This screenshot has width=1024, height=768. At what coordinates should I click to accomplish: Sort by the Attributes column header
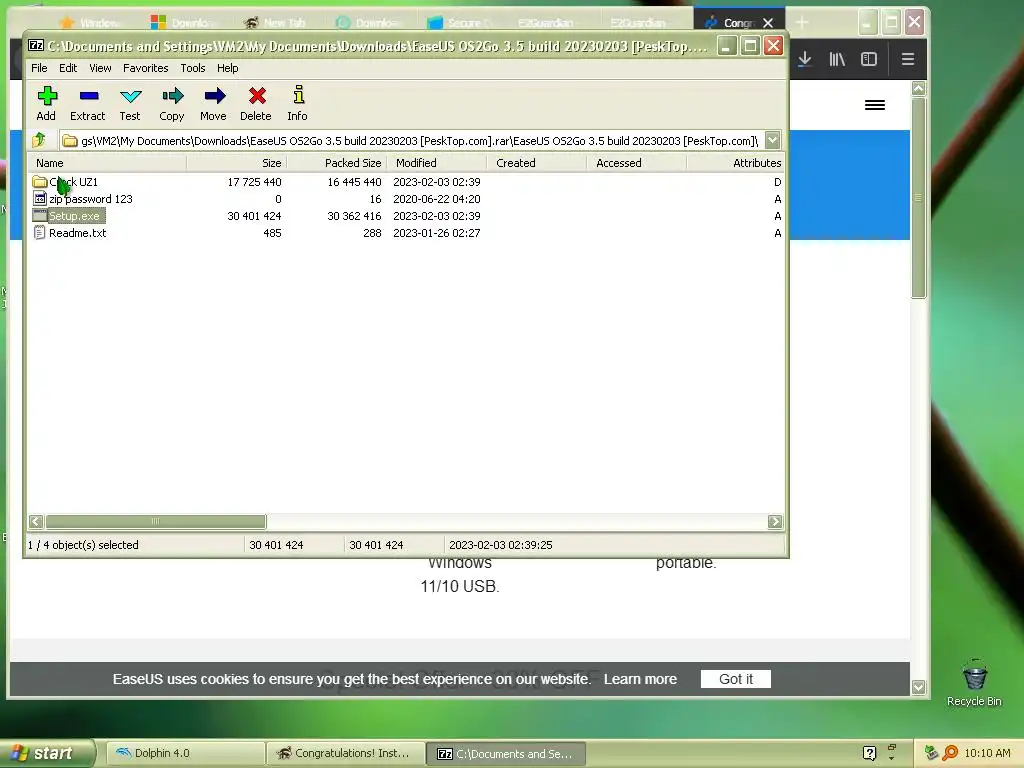735,163
